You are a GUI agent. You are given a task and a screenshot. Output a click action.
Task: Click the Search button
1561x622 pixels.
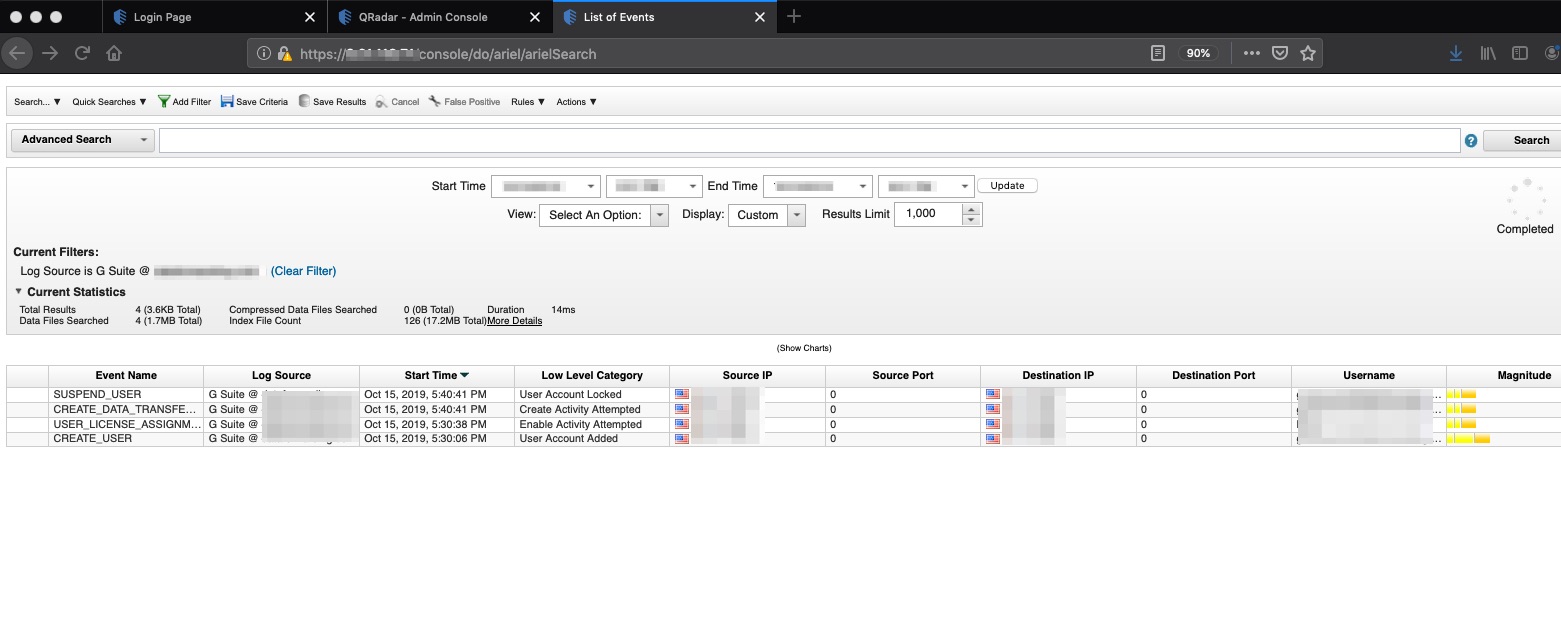coord(1524,140)
